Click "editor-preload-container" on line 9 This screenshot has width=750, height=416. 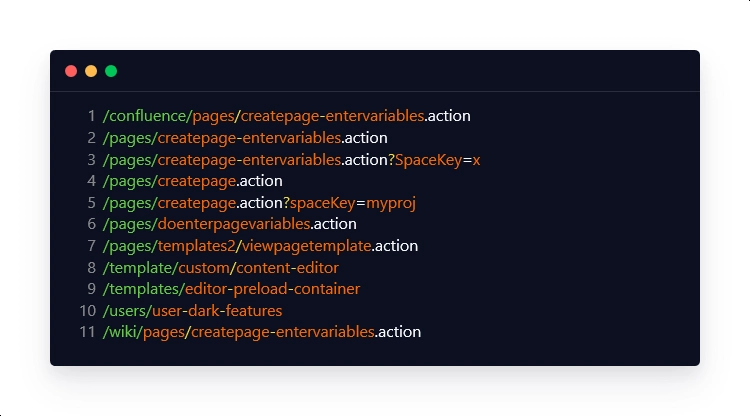pyautogui.click(x=271, y=289)
